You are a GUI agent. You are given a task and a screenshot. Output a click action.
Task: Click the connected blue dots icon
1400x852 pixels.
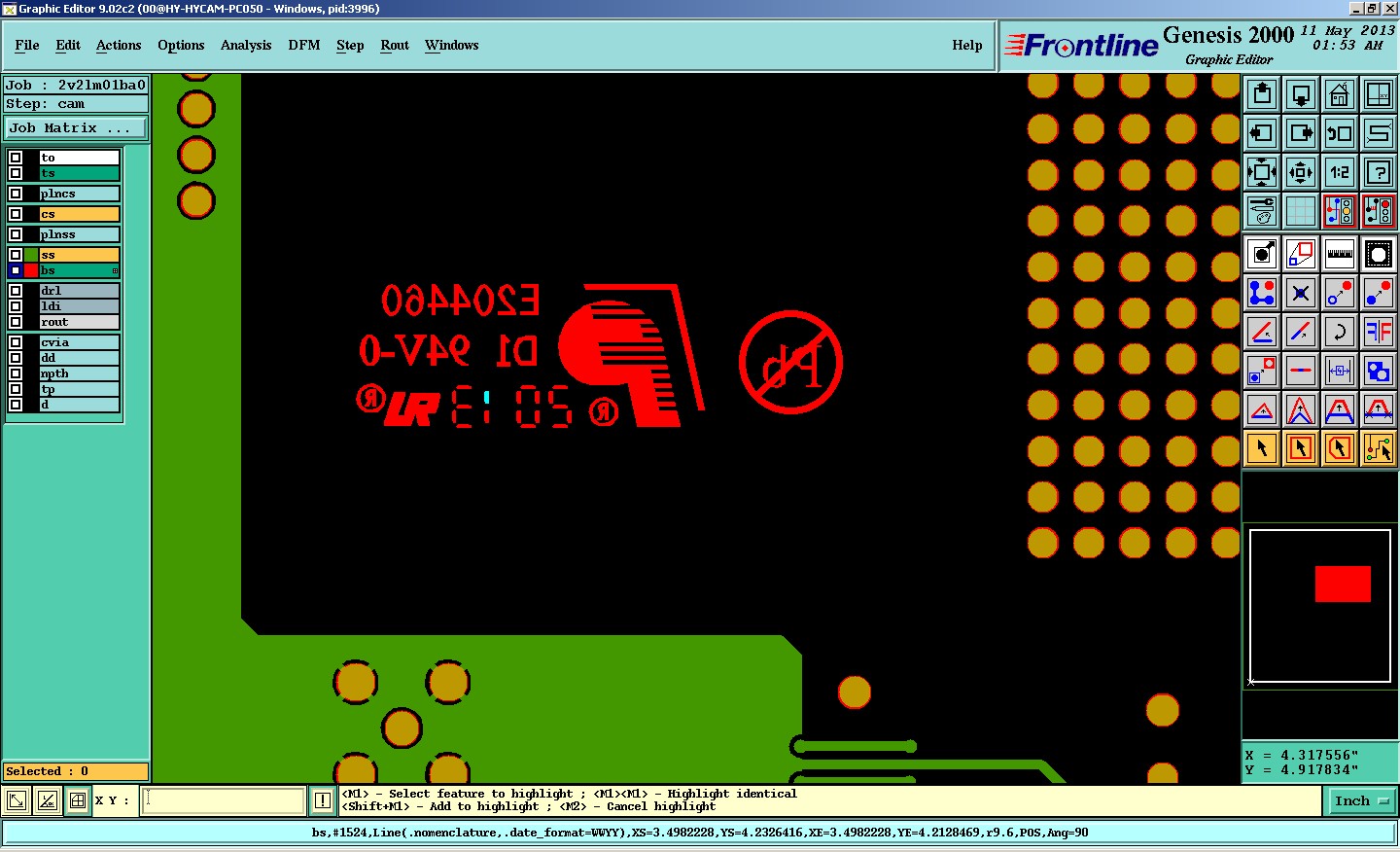1262,293
